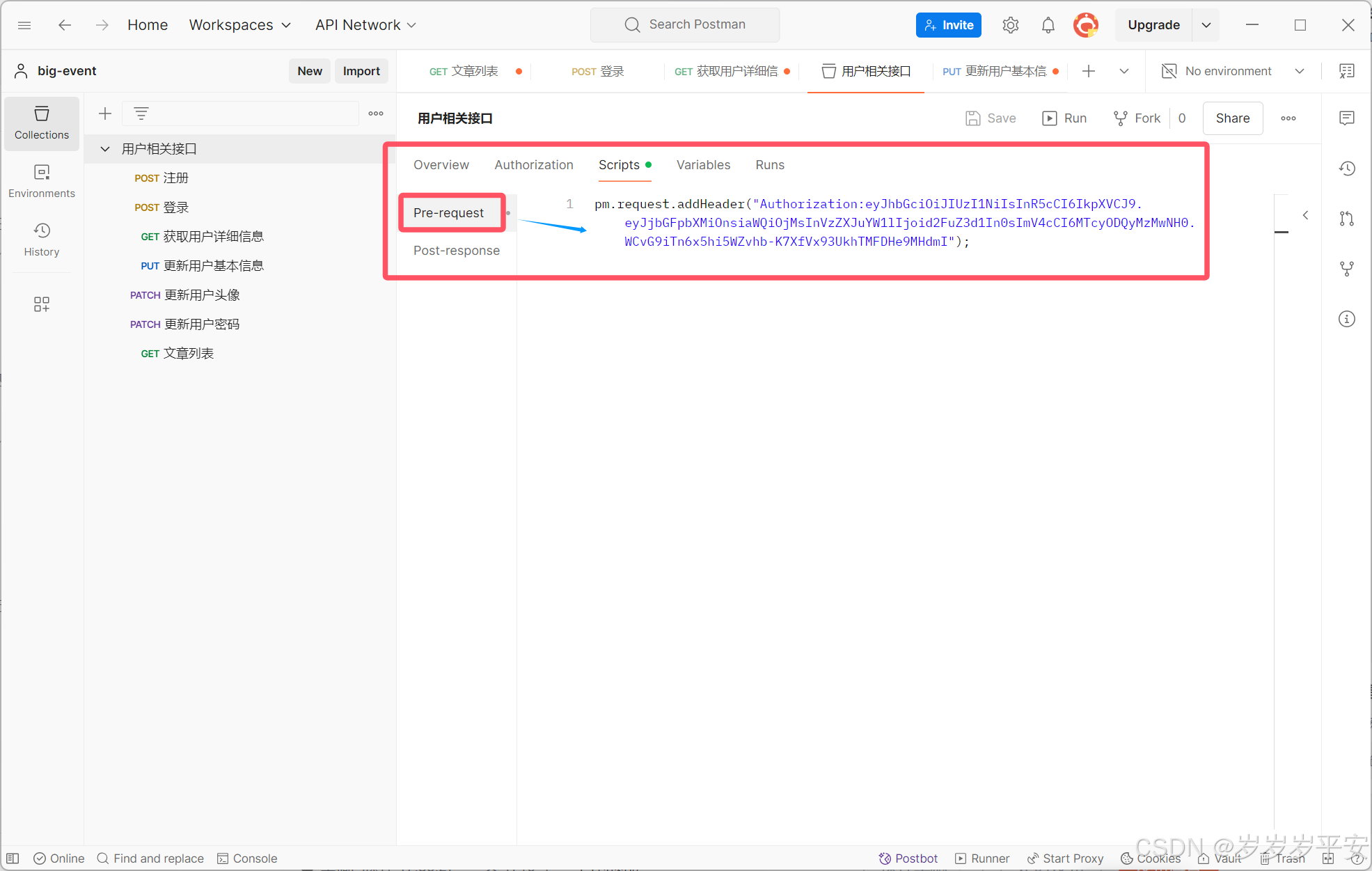
Task: Switch to the Runs tab
Action: [x=770, y=165]
